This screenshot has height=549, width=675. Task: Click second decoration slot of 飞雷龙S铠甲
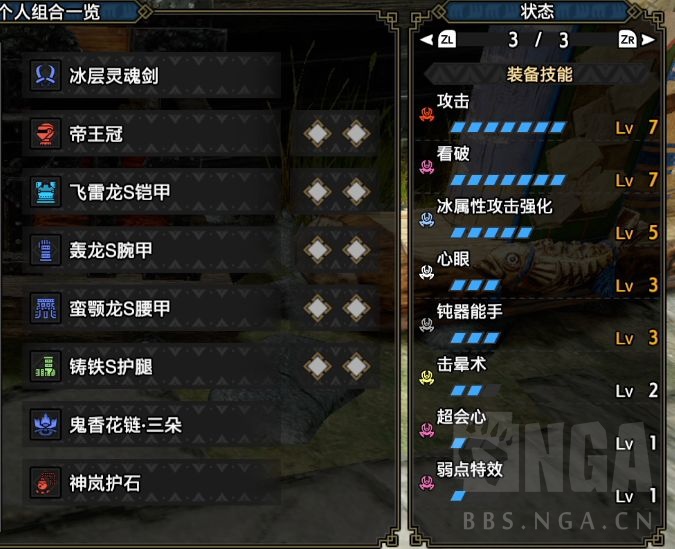[x=356, y=192]
